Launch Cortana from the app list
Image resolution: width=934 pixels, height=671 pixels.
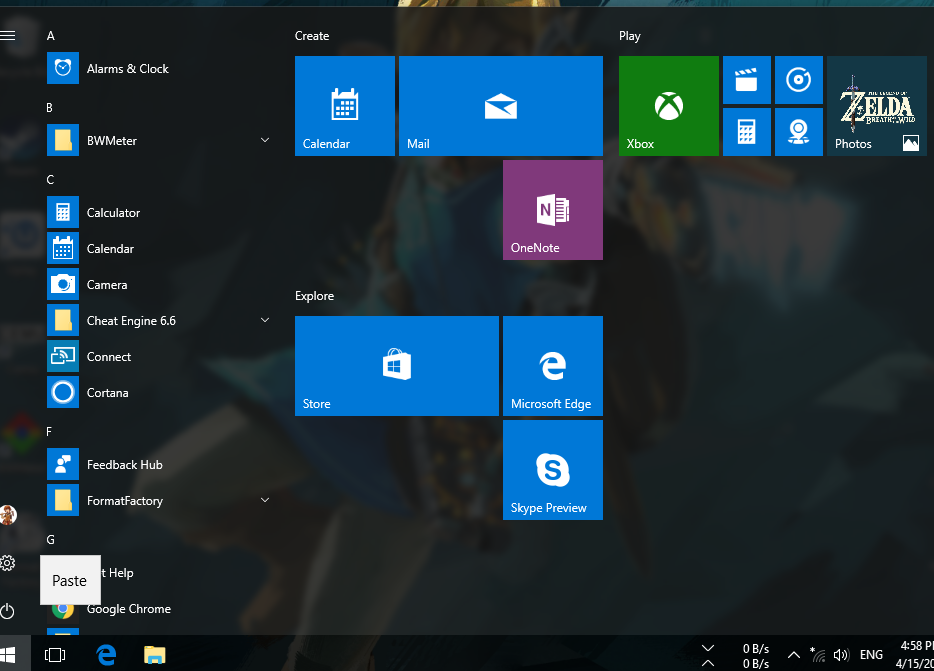158,393
